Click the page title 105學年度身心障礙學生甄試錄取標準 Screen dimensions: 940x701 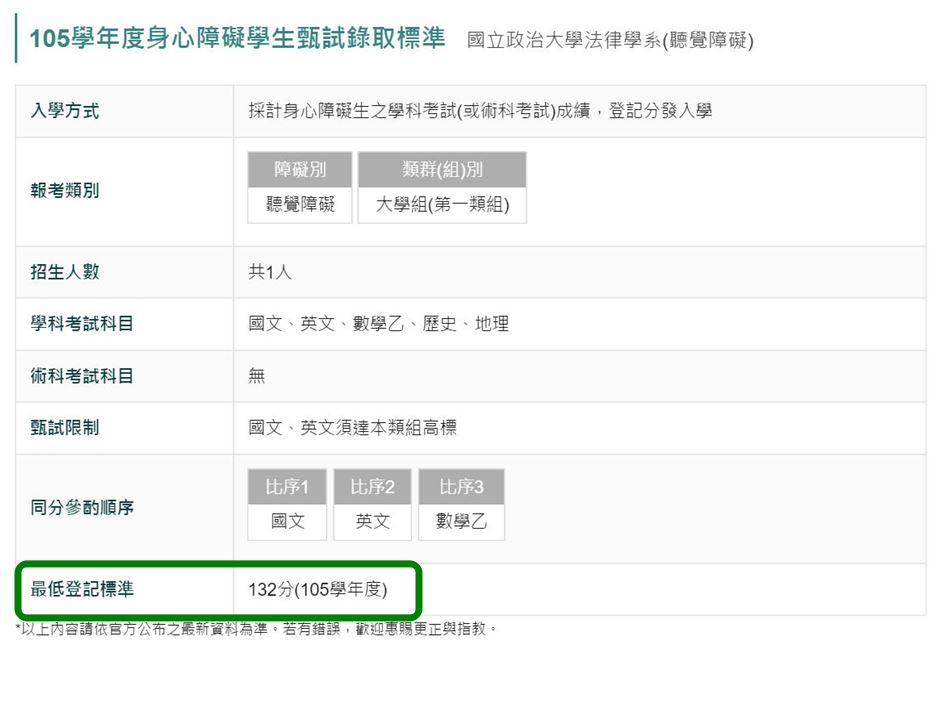click(237, 38)
